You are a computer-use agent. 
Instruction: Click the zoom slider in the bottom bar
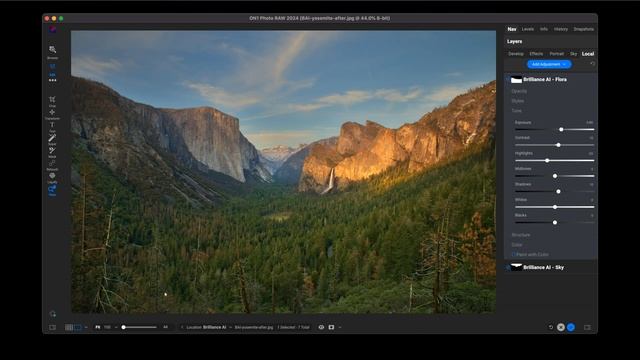click(x=139, y=327)
